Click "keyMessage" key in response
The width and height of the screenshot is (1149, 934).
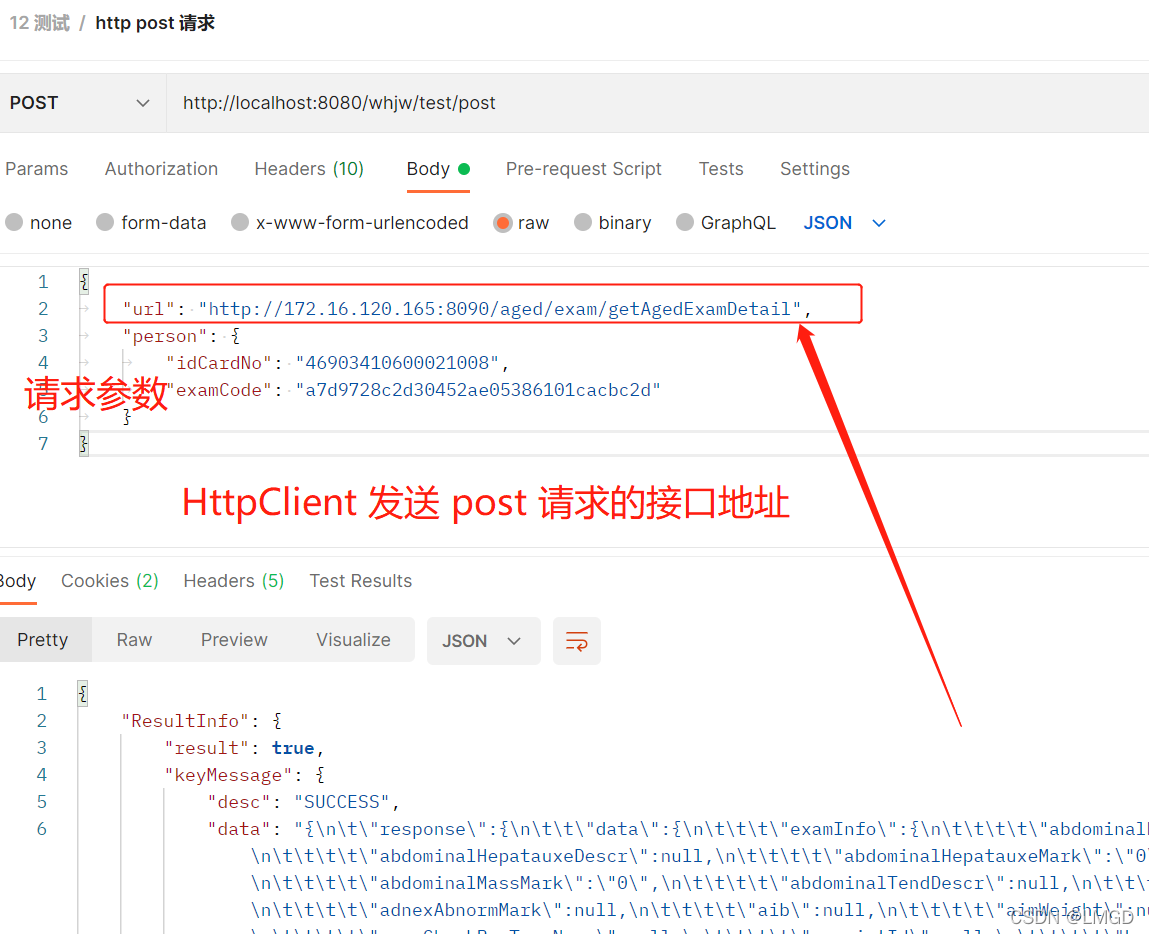point(229,775)
